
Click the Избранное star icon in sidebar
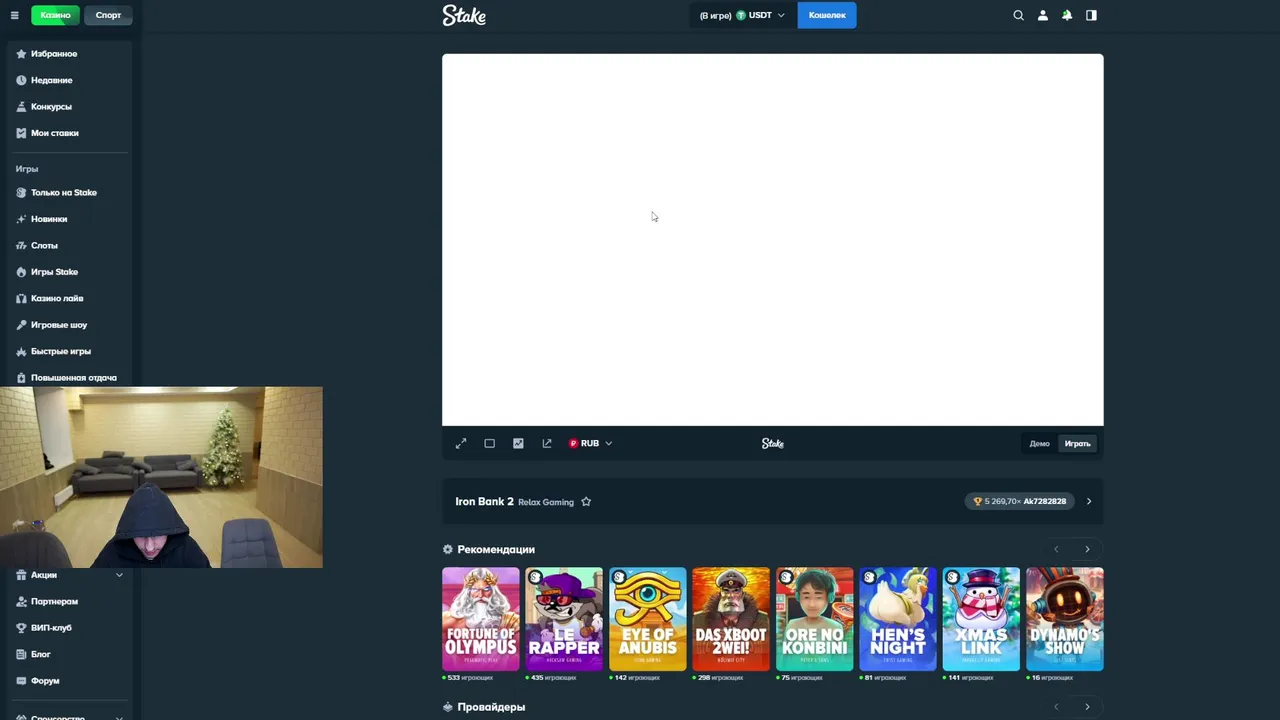tap(21, 54)
